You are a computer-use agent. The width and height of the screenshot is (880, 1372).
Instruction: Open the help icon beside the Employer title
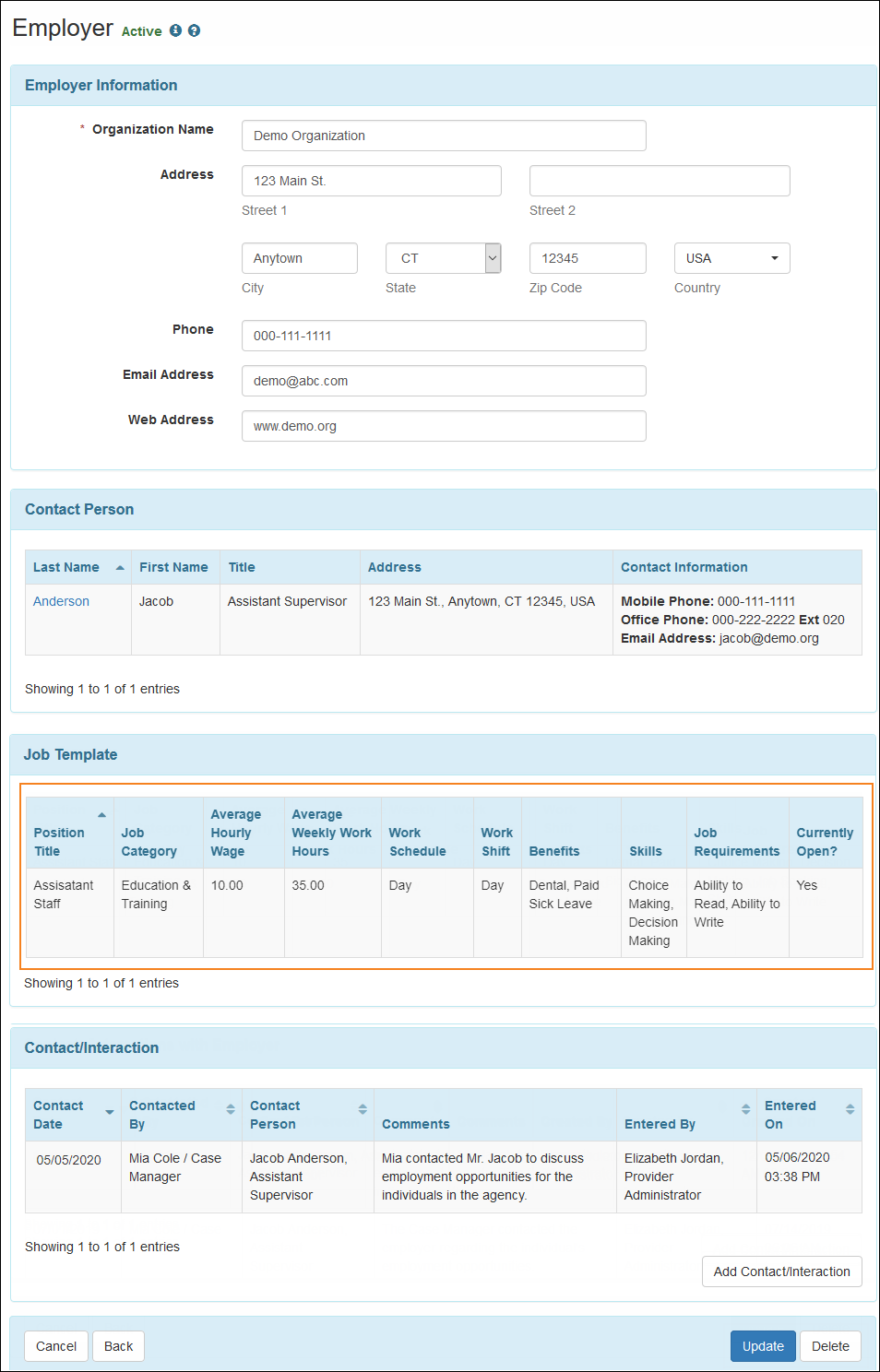pyautogui.click(x=194, y=30)
